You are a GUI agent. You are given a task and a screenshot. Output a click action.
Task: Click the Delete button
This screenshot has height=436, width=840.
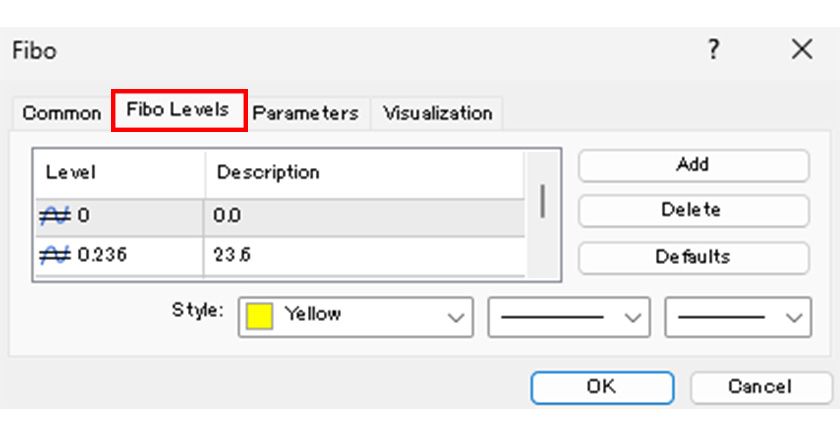click(692, 210)
